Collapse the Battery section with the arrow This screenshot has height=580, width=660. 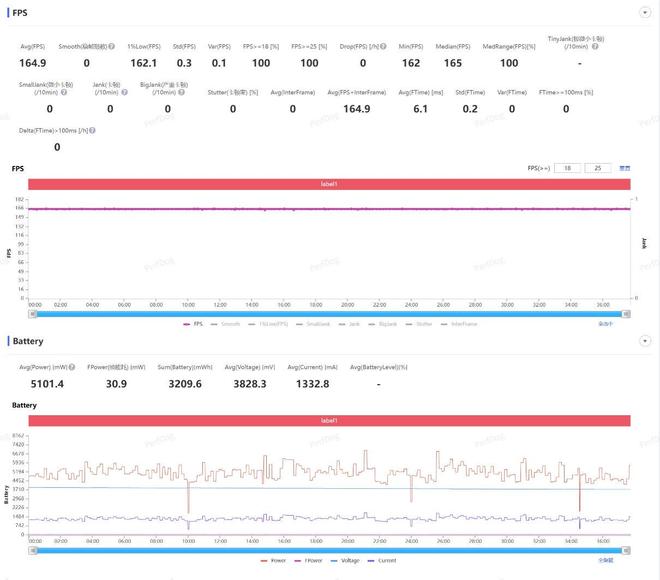643,342
